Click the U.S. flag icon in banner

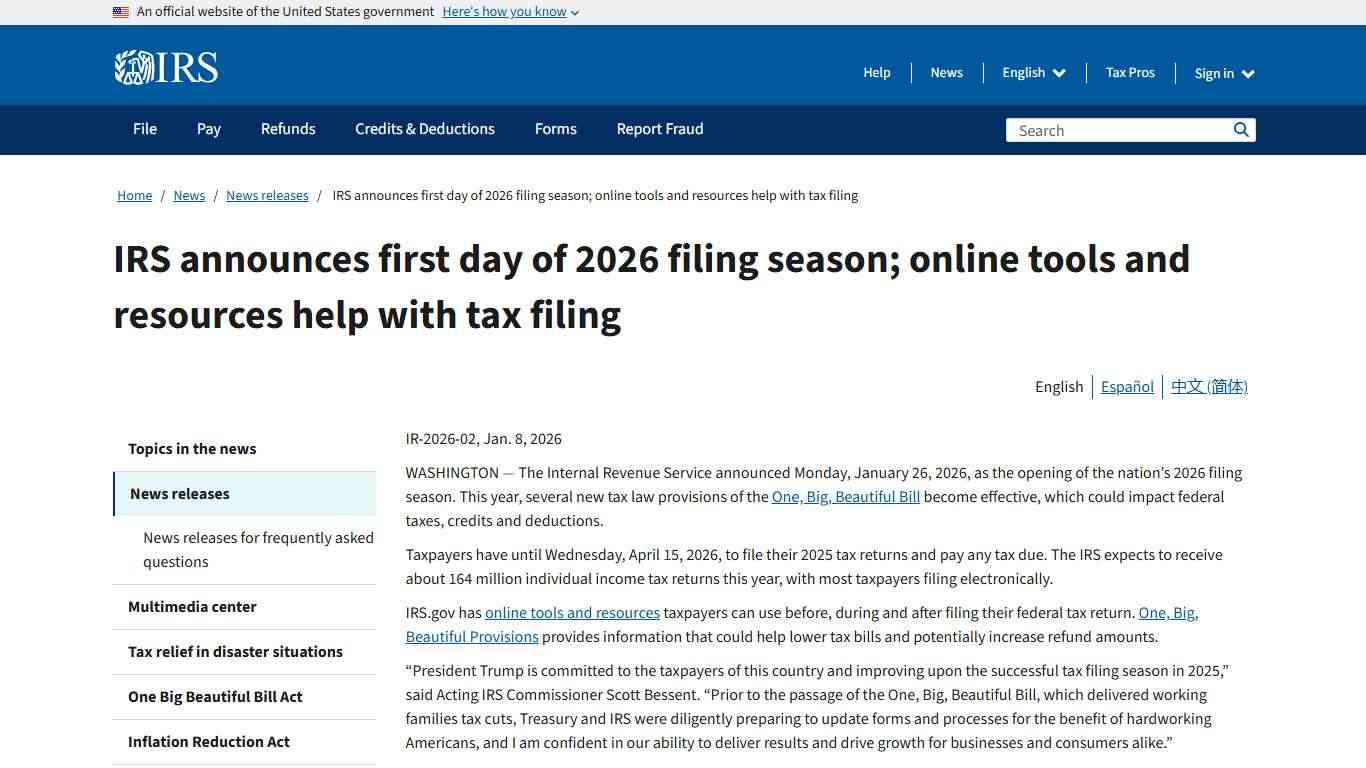click(120, 11)
